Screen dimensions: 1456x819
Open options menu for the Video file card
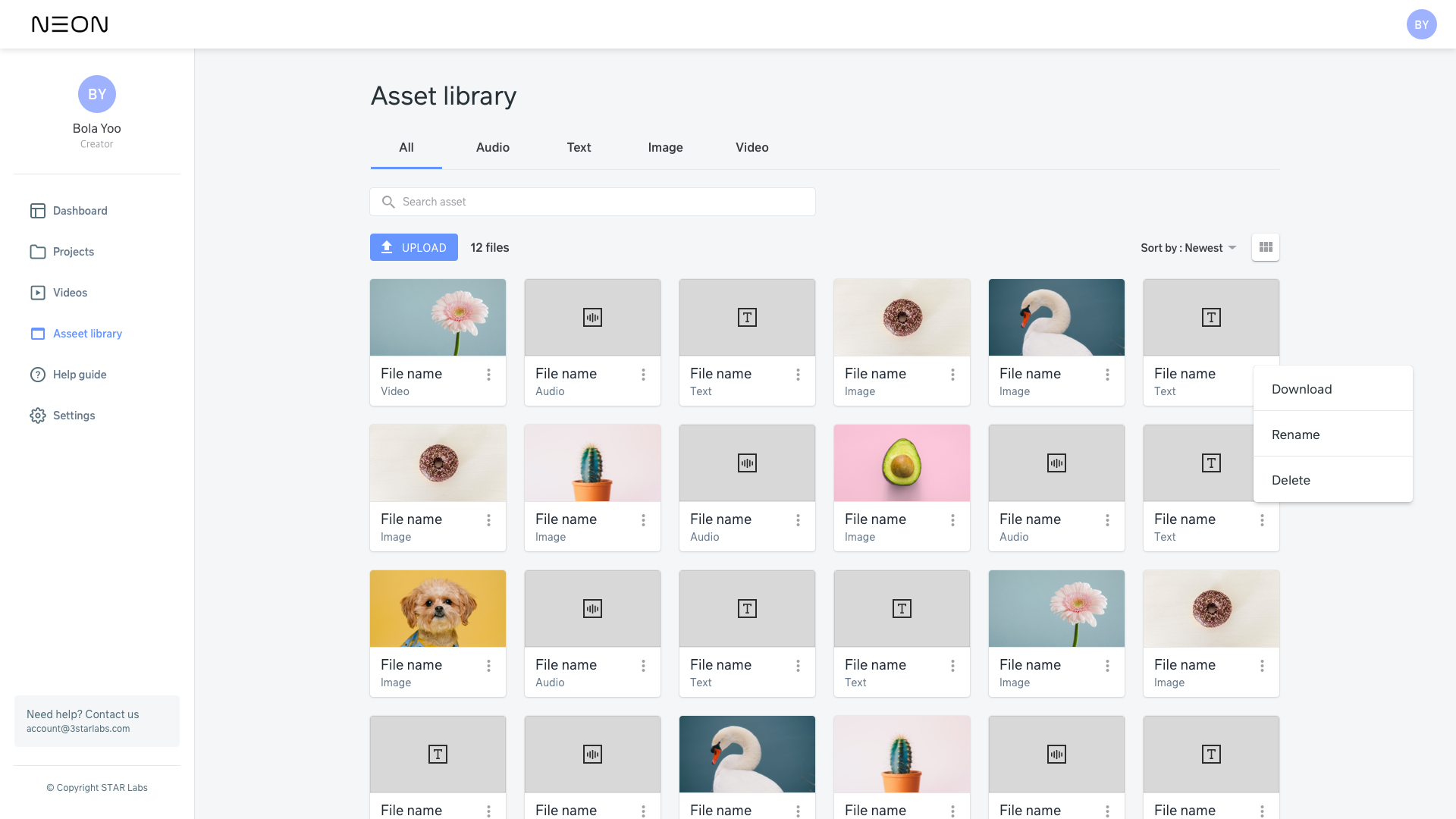[488, 375]
